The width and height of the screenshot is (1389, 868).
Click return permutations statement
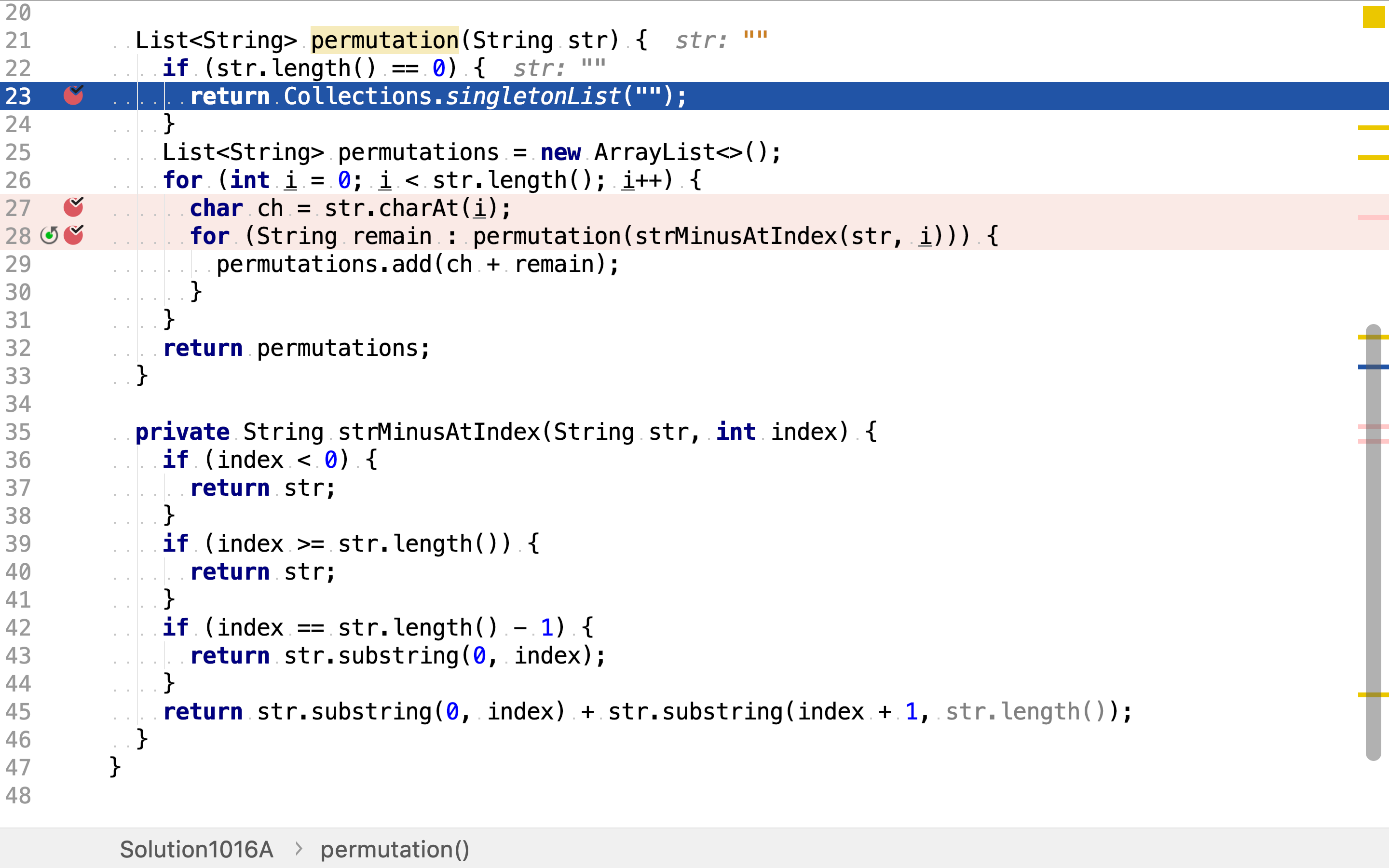click(x=296, y=348)
